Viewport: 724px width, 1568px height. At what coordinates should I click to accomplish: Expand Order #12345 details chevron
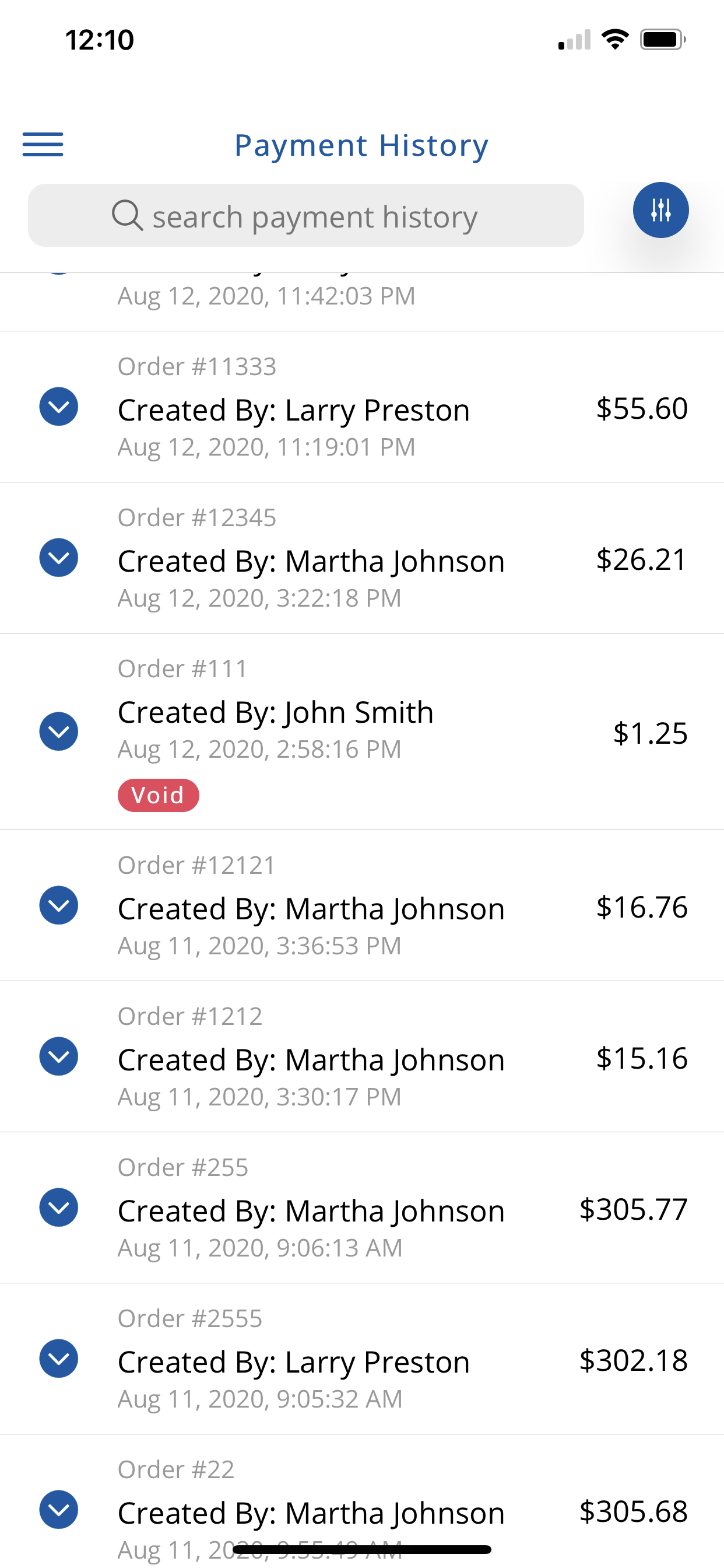pos(58,558)
